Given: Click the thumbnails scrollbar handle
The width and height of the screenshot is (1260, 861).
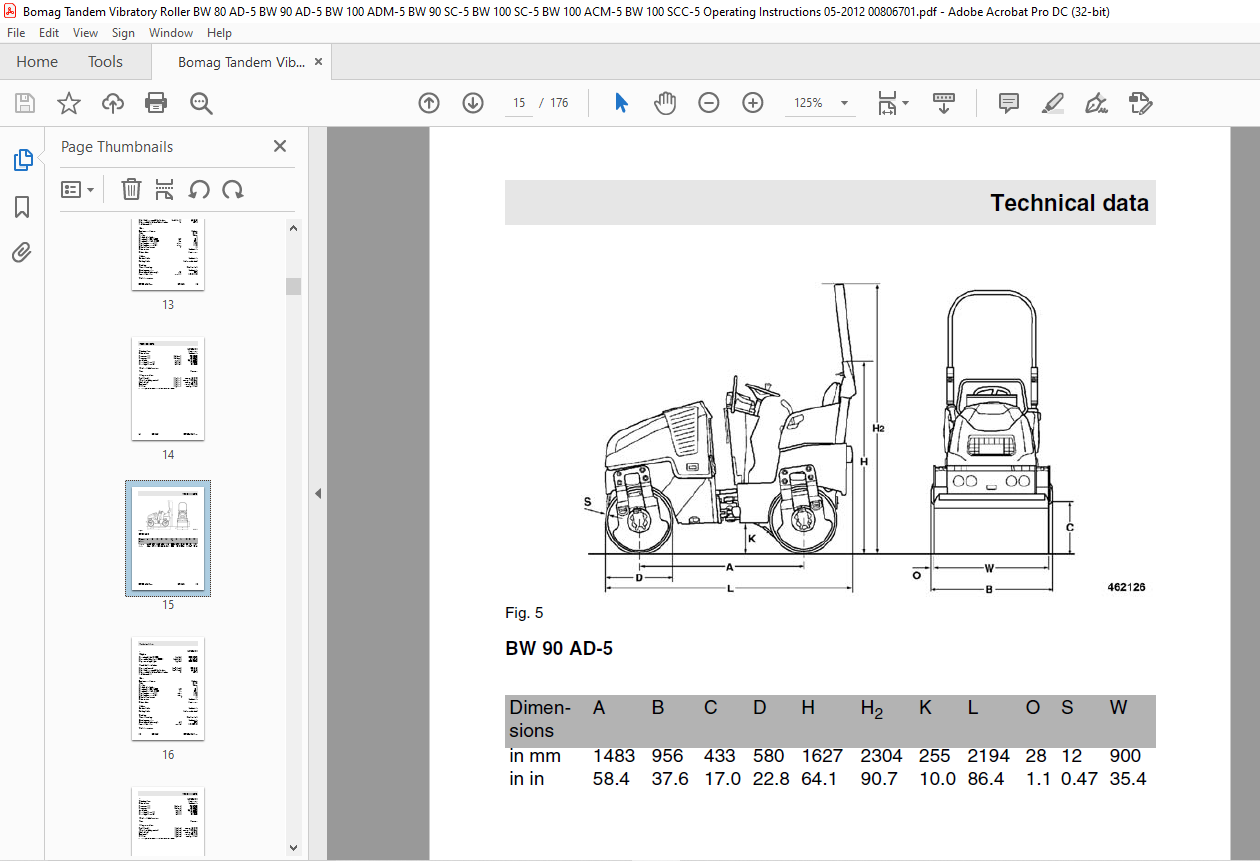Looking at the screenshot, I should 293,287.
